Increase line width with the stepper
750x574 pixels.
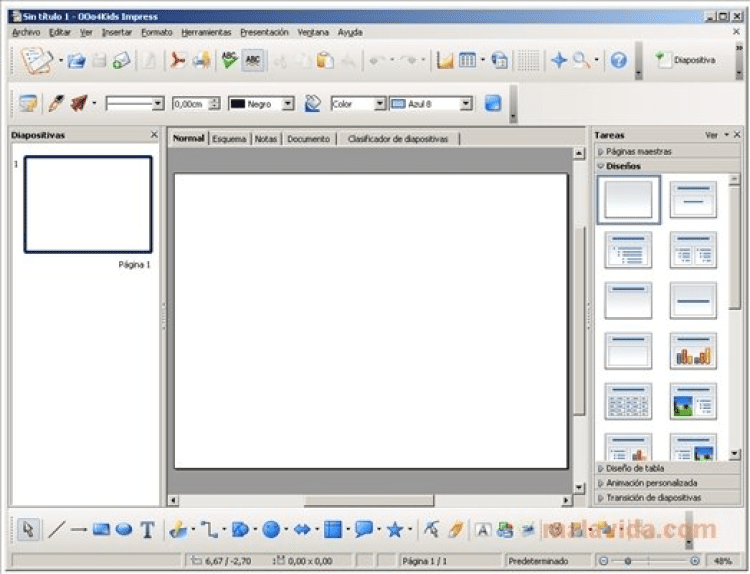[215, 100]
